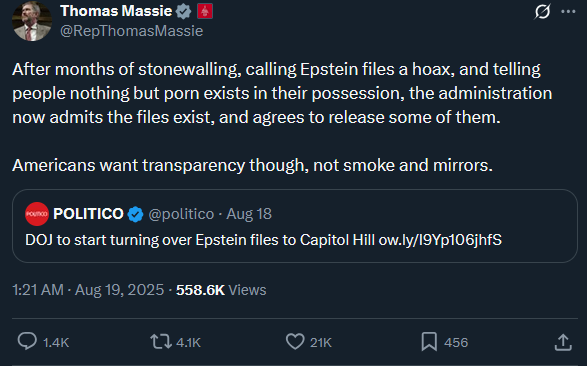Open the three-dot more options menu
This screenshot has width=587, height=366.
[568, 12]
